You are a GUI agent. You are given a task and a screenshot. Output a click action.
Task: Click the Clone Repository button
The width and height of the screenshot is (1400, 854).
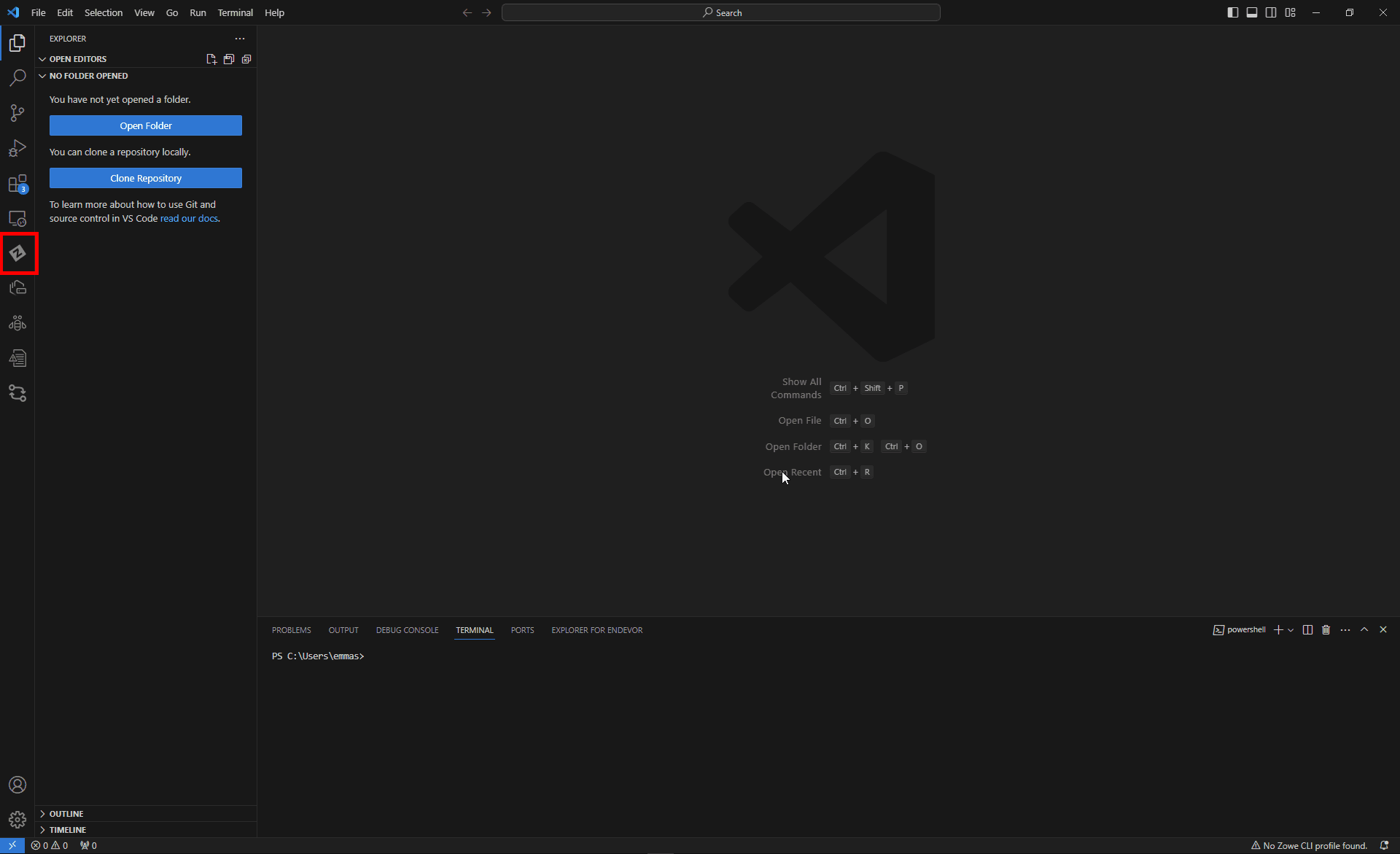(146, 178)
